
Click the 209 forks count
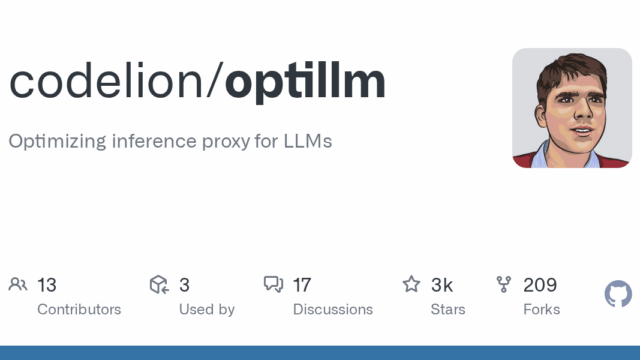point(540,285)
